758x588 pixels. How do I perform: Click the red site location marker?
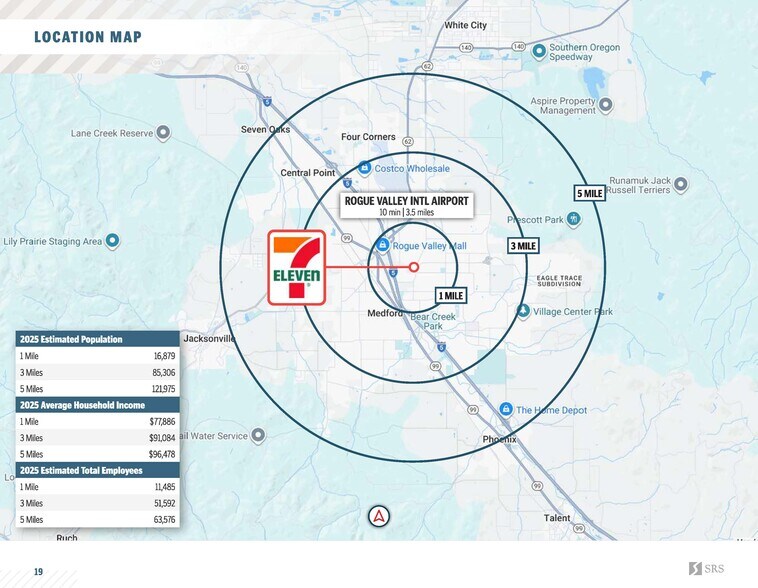click(414, 267)
